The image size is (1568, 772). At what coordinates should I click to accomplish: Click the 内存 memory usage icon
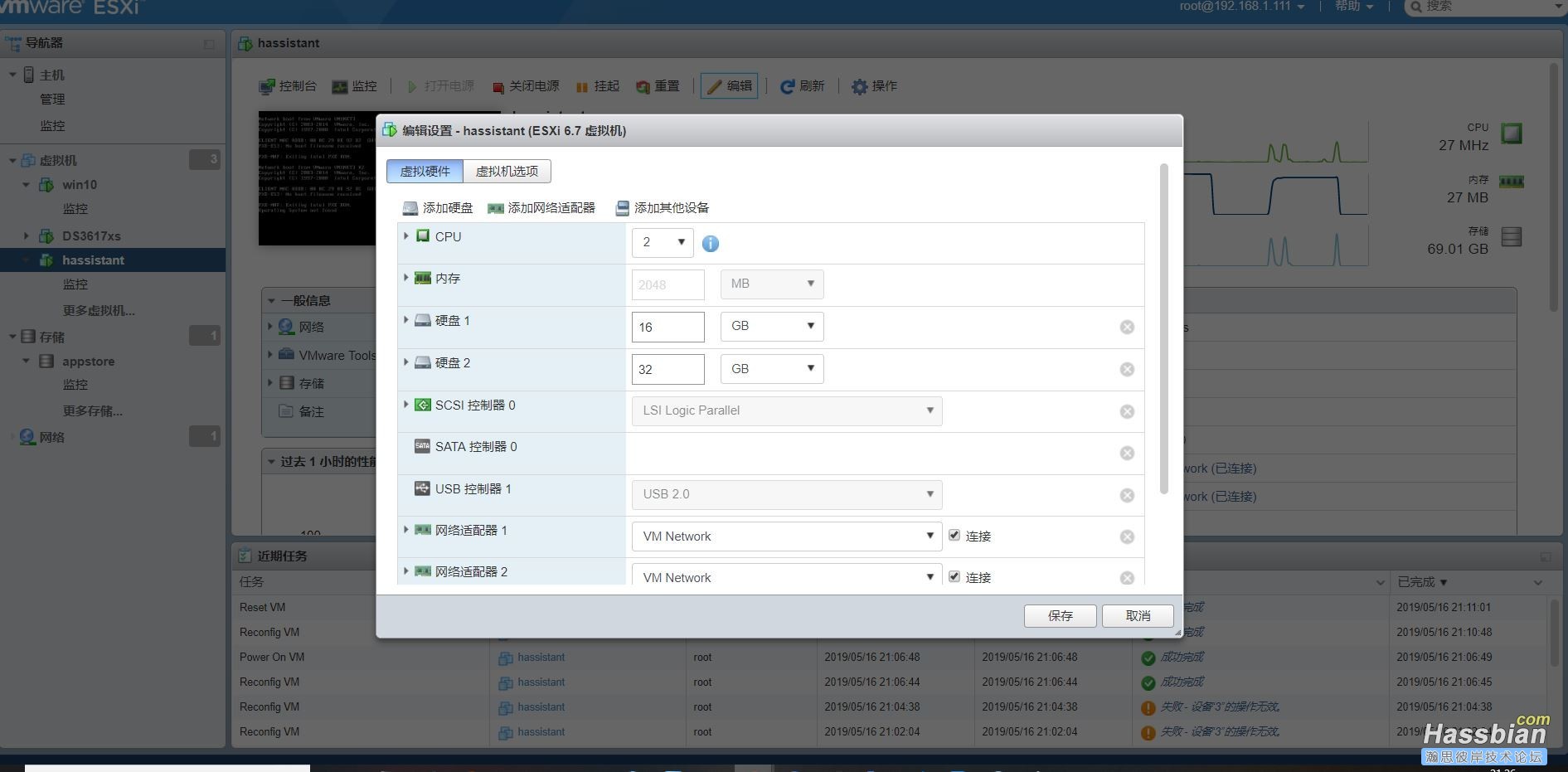(1512, 182)
